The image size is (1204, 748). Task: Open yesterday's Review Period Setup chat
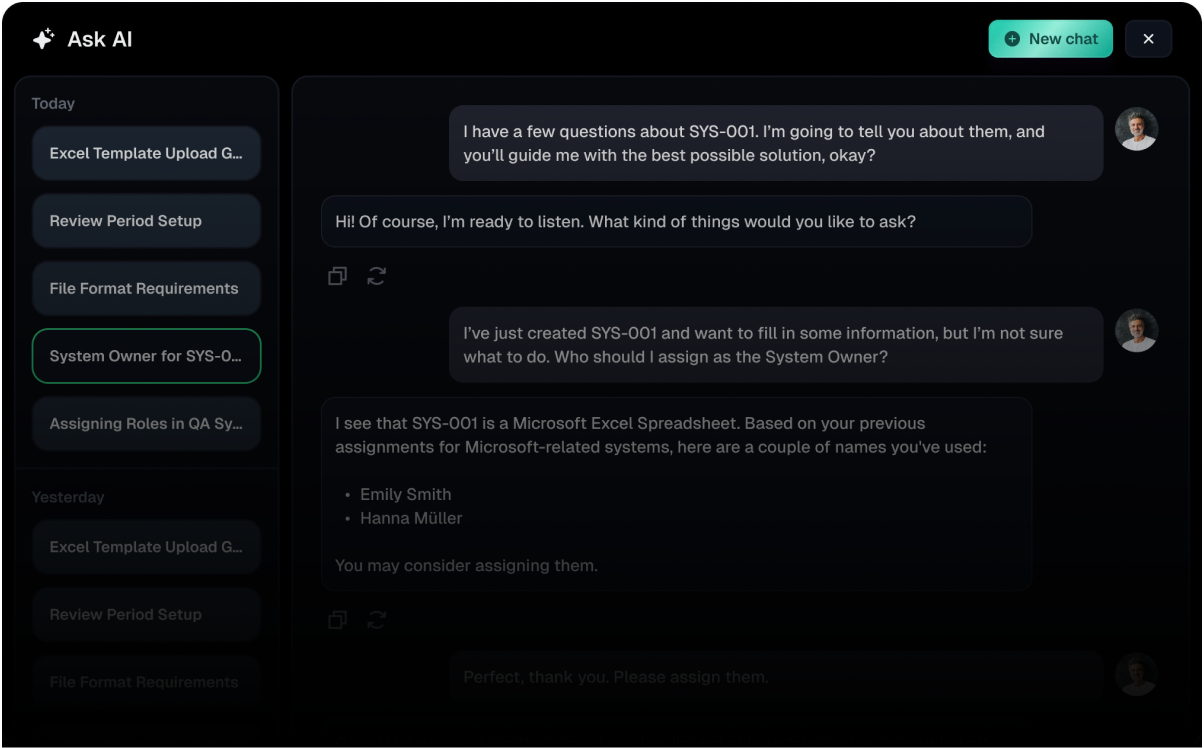pyautogui.click(x=146, y=615)
